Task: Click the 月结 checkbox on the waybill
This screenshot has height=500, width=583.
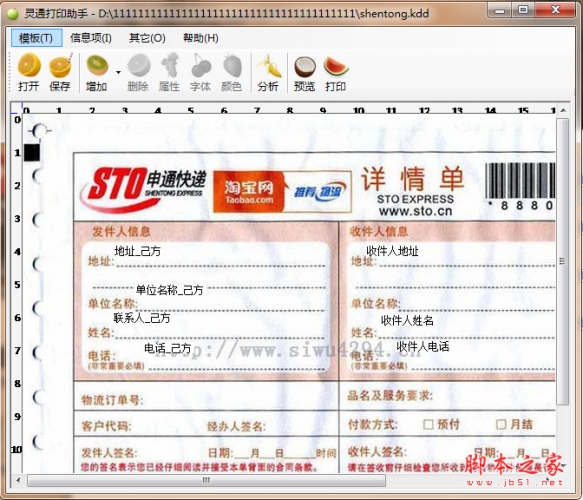Action: [501, 424]
